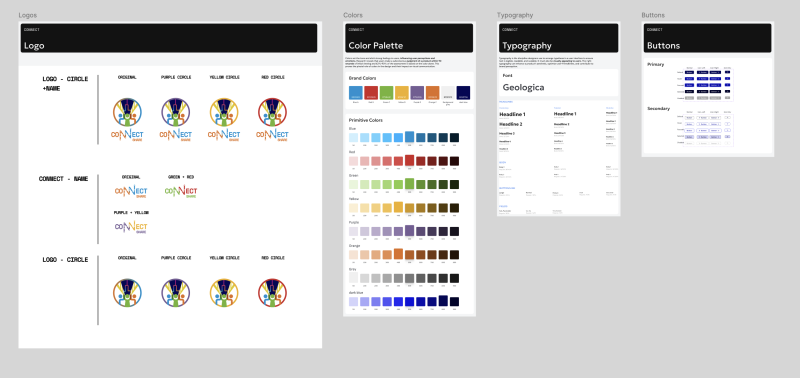The width and height of the screenshot is (800, 378).
Task: Select the Purple + Yellow Connect wordmark
Action: coord(131,227)
